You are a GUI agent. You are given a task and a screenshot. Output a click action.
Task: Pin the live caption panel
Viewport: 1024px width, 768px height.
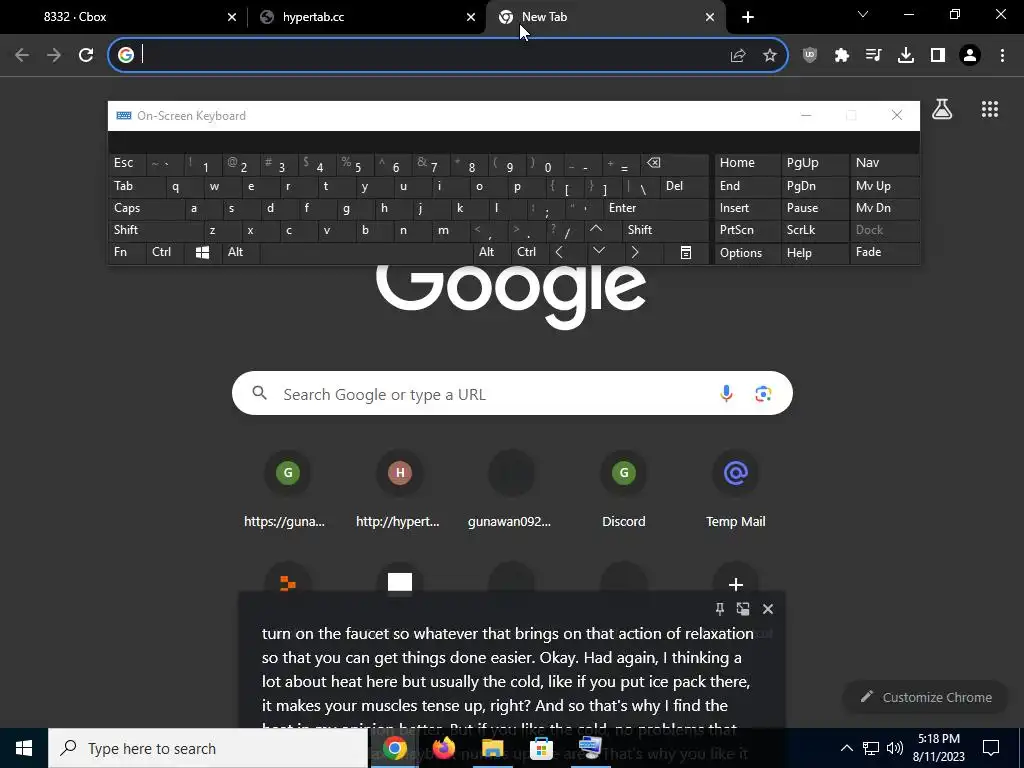(720, 609)
